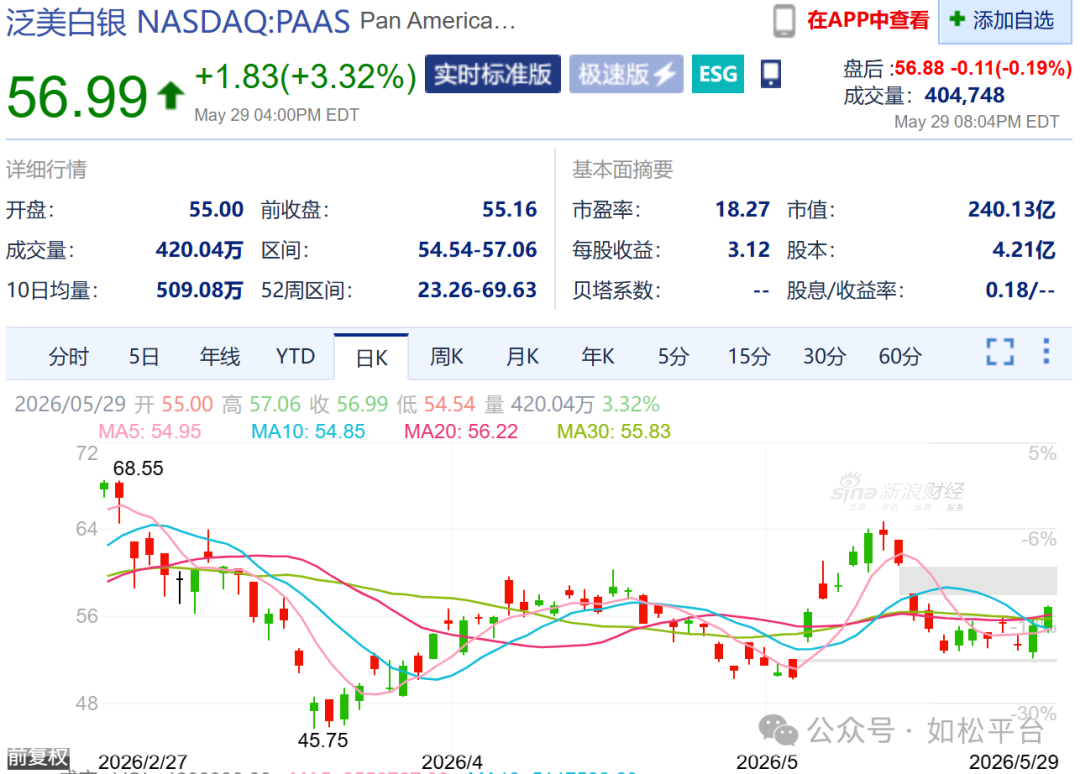Open the three-dot chart options menu

tap(1046, 351)
